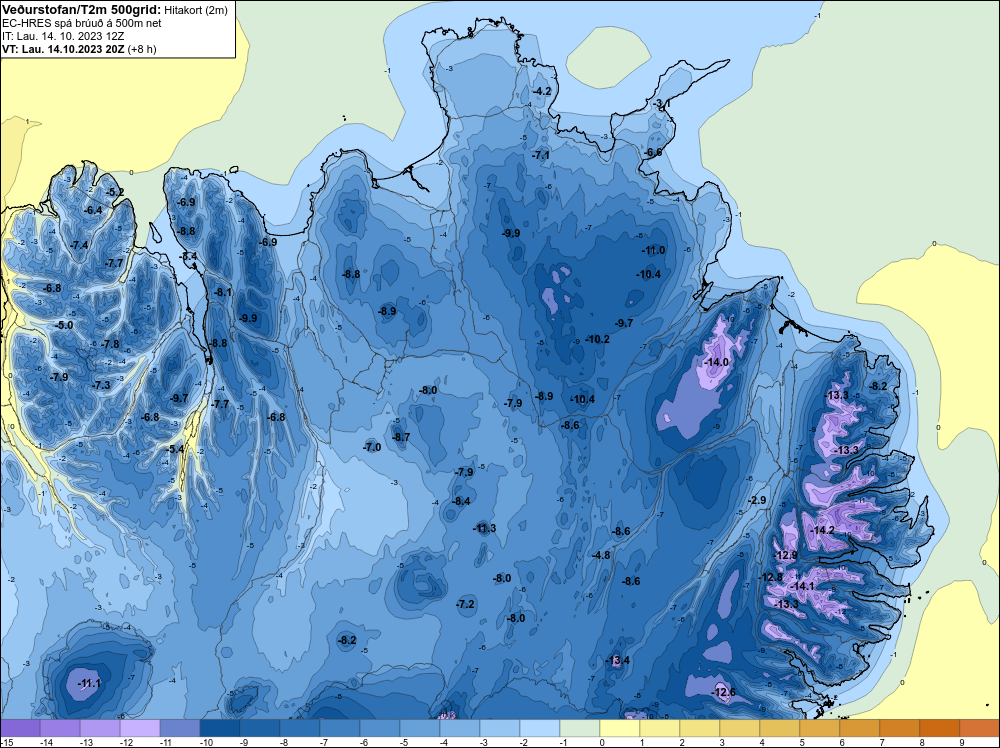Viewport: 1000px width, 748px height.
Task: Click the '-12.9' temperature value
Action: pyautogui.click(x=784, y=555)
